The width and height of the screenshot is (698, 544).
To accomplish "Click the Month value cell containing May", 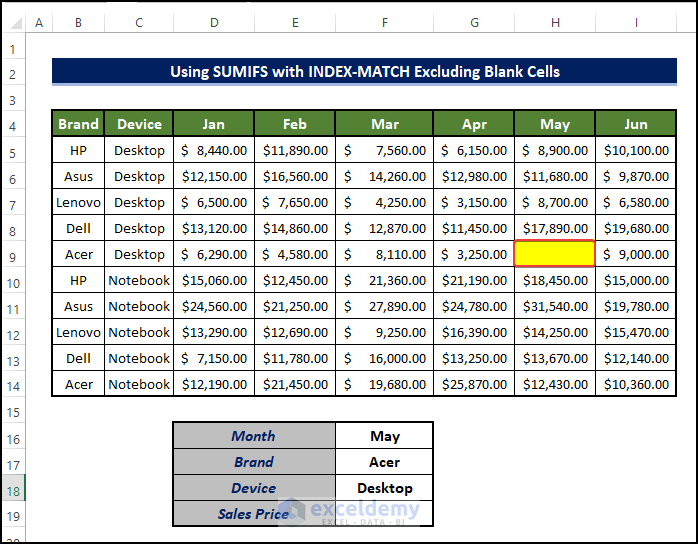I will 384,436.
